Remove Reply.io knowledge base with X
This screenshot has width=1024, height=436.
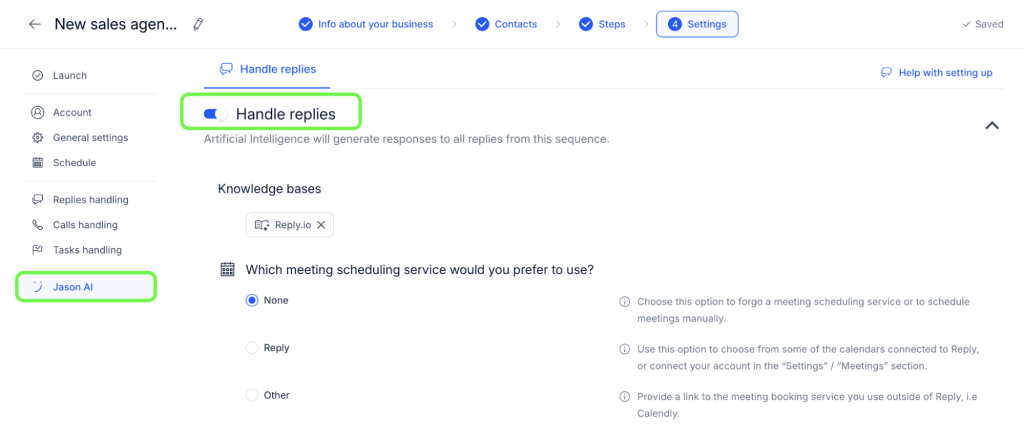pos(321,225)
